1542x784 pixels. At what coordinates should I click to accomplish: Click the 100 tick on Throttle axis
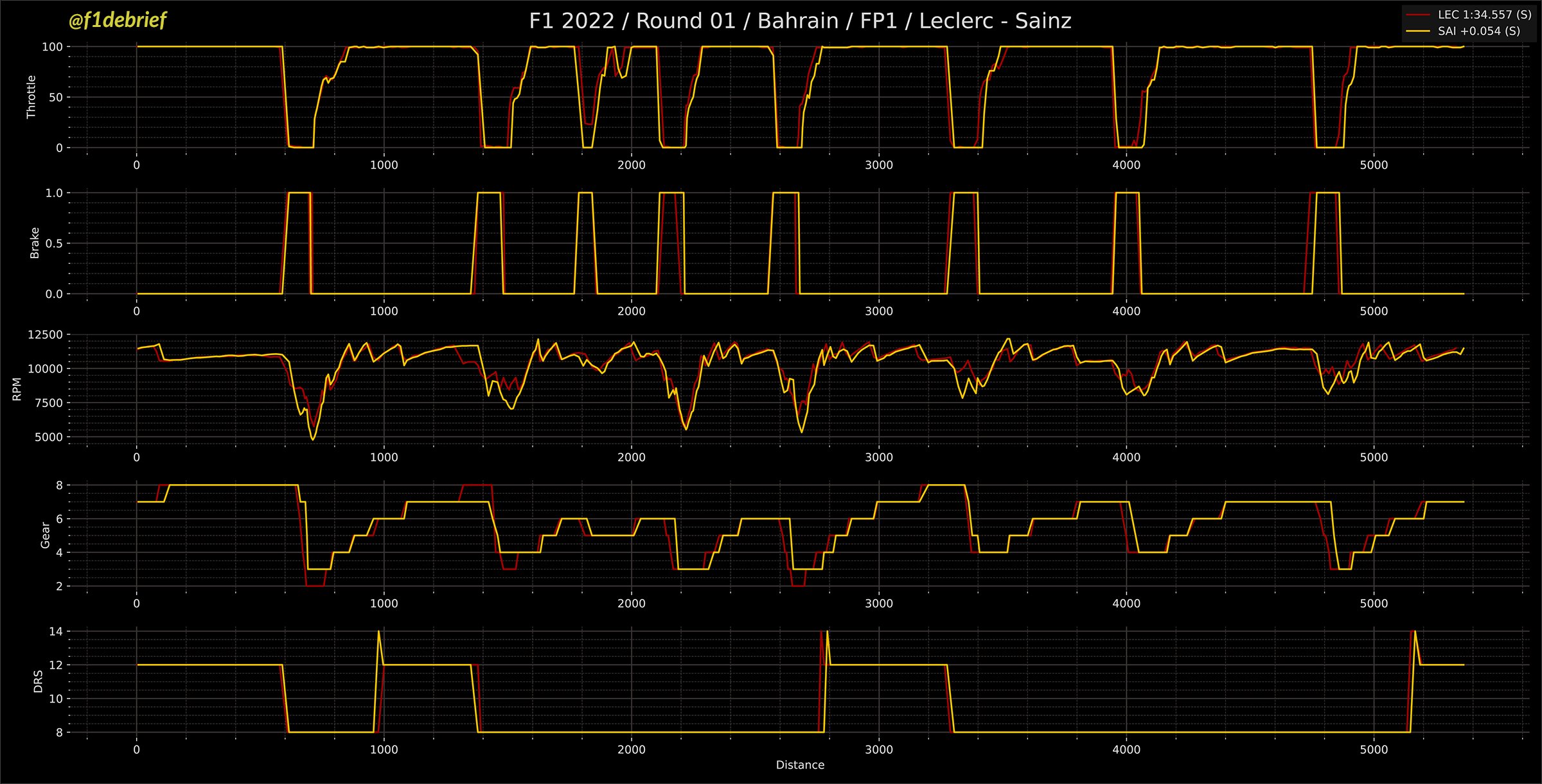52,47
